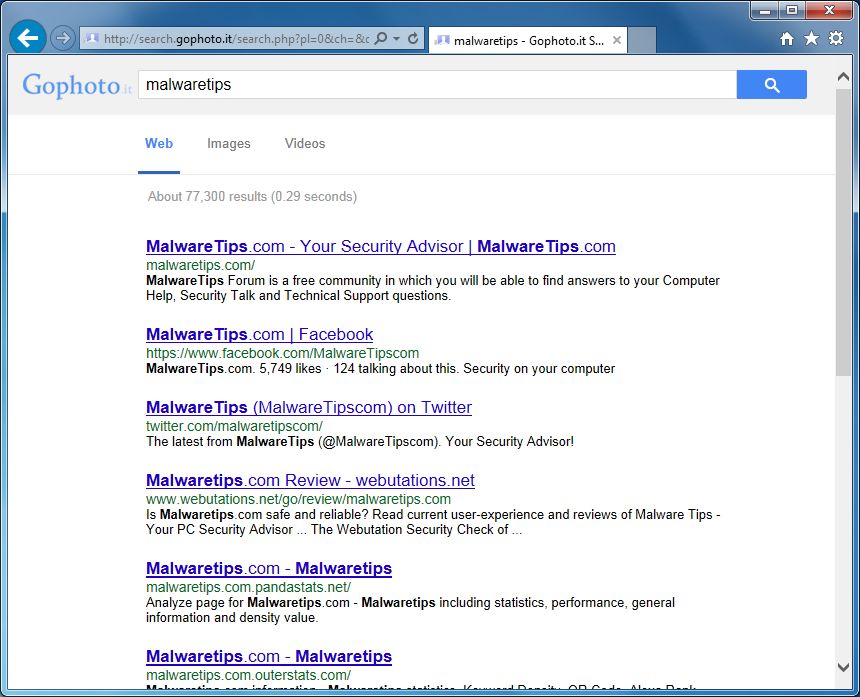
Task: Close the malwaretips - Gophoto.it tab
Action: click(616, 40)
